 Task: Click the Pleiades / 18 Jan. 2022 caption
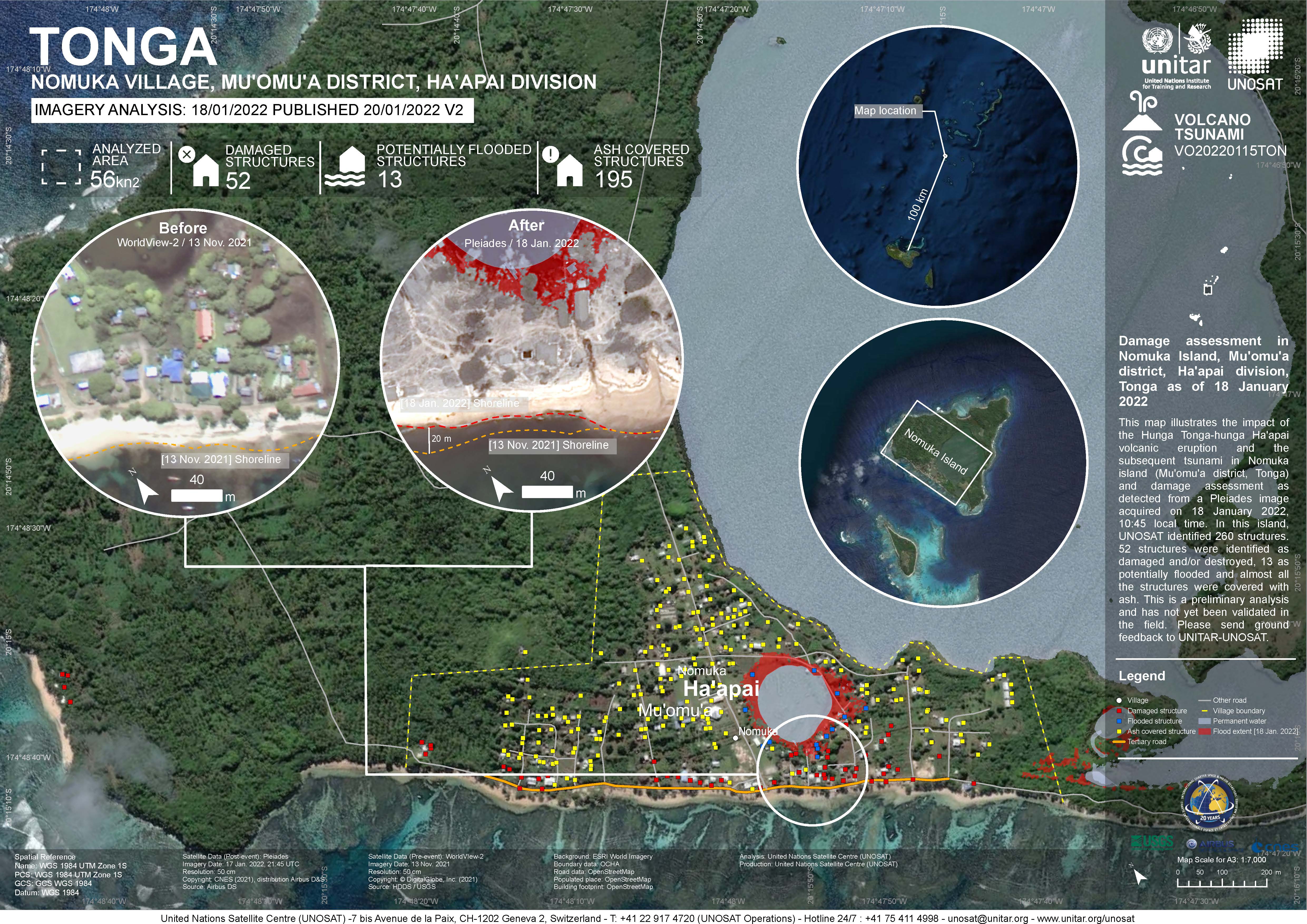521,244
